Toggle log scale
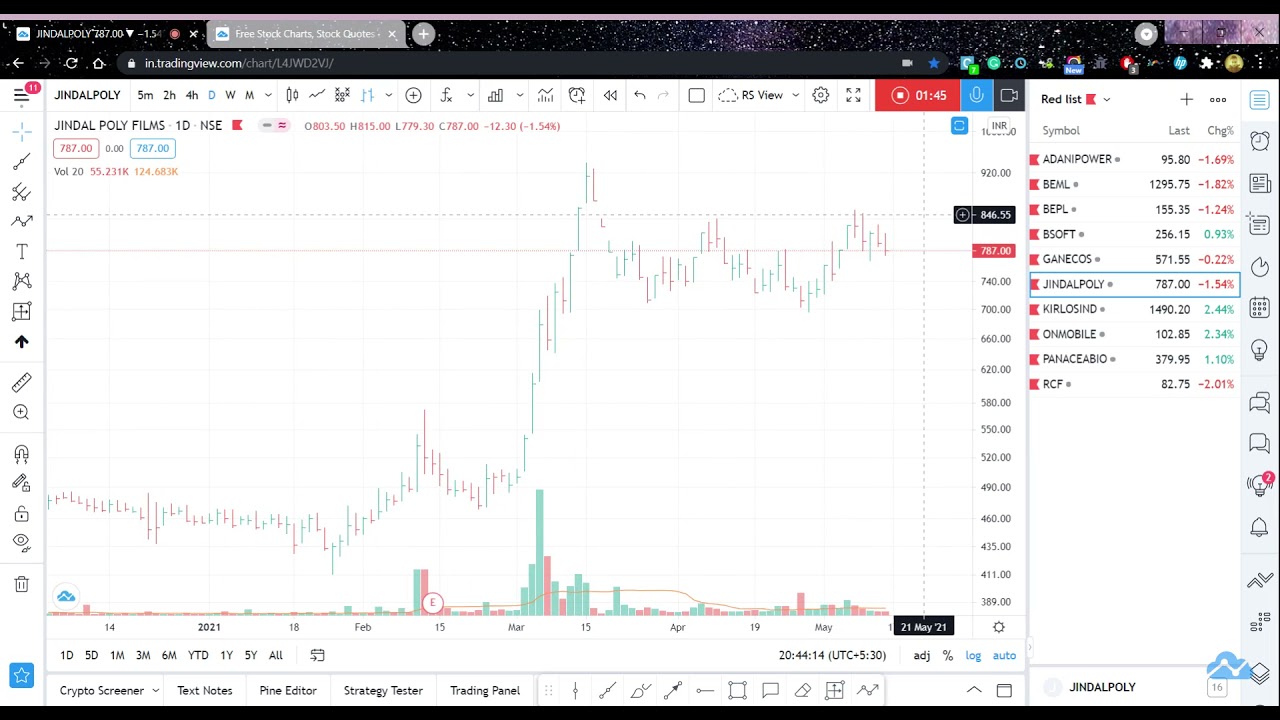1280x720 pixels. point(973,655)
